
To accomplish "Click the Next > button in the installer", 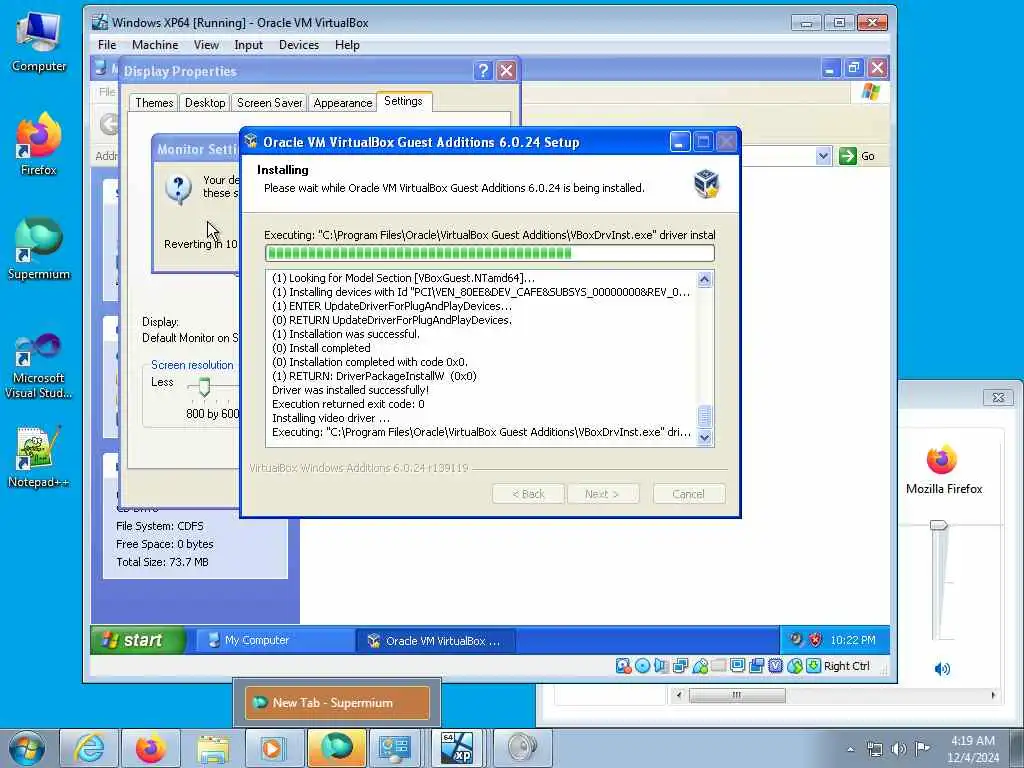I will [602, 494].
